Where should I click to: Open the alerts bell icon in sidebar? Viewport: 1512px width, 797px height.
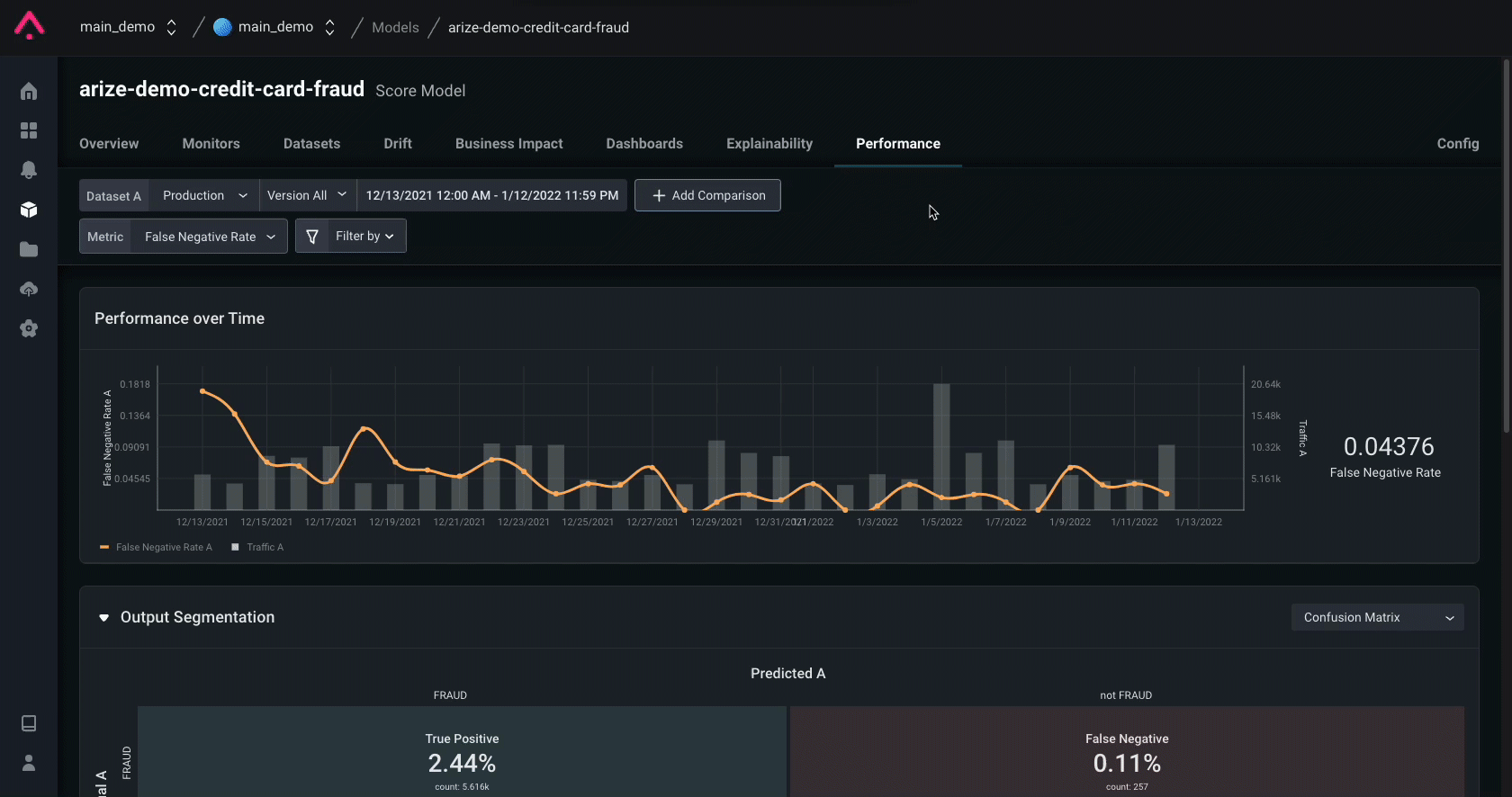click(x=29, y=170)
